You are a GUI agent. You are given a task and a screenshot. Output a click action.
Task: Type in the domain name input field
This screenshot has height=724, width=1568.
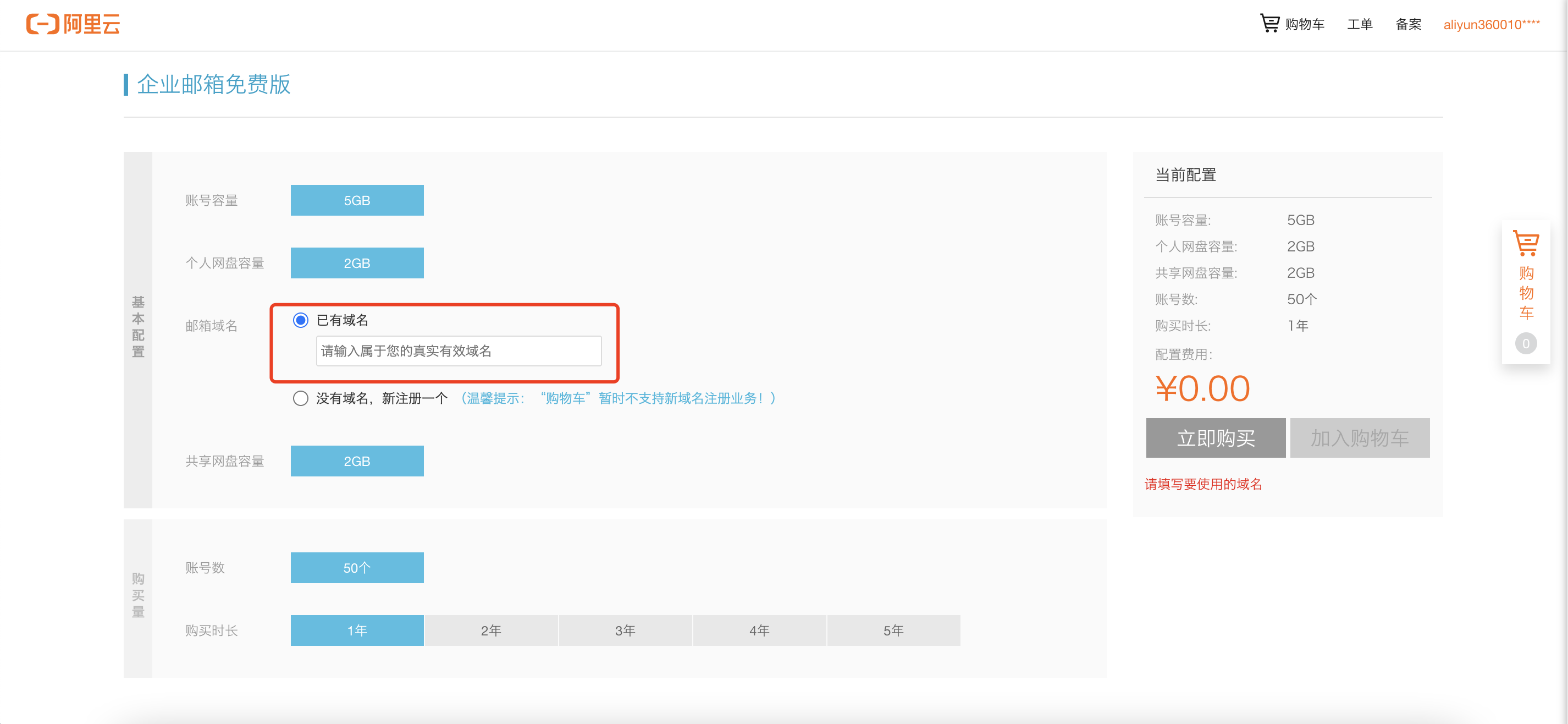[459, 352]
